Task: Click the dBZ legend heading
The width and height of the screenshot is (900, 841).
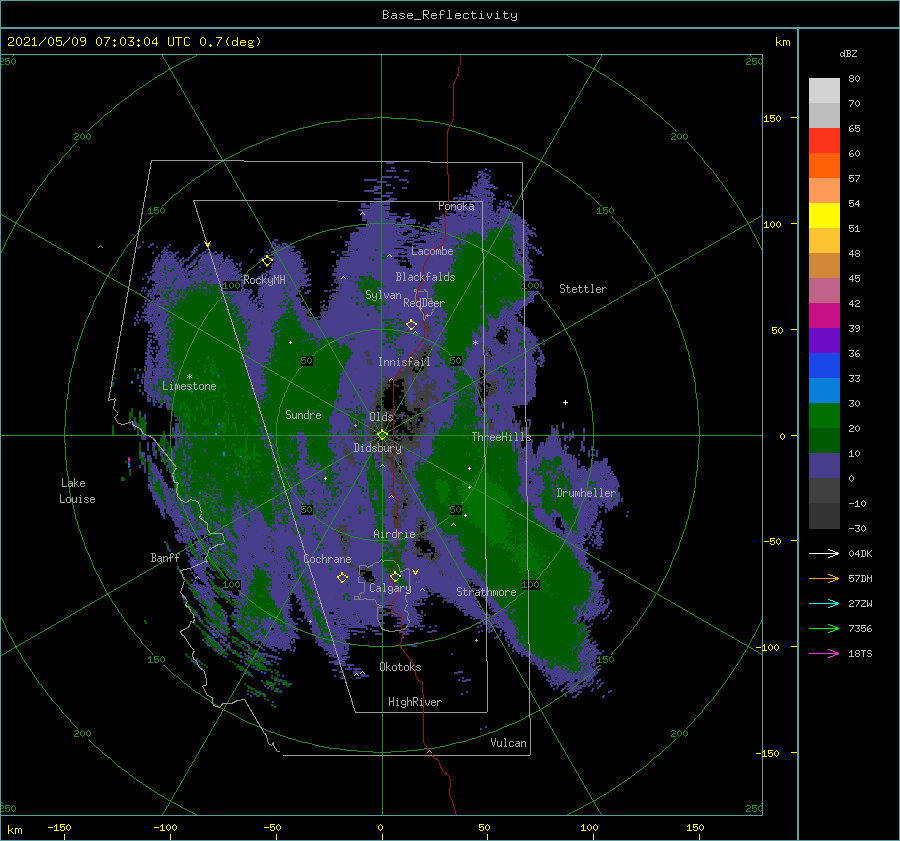Action: pos(848,53)
